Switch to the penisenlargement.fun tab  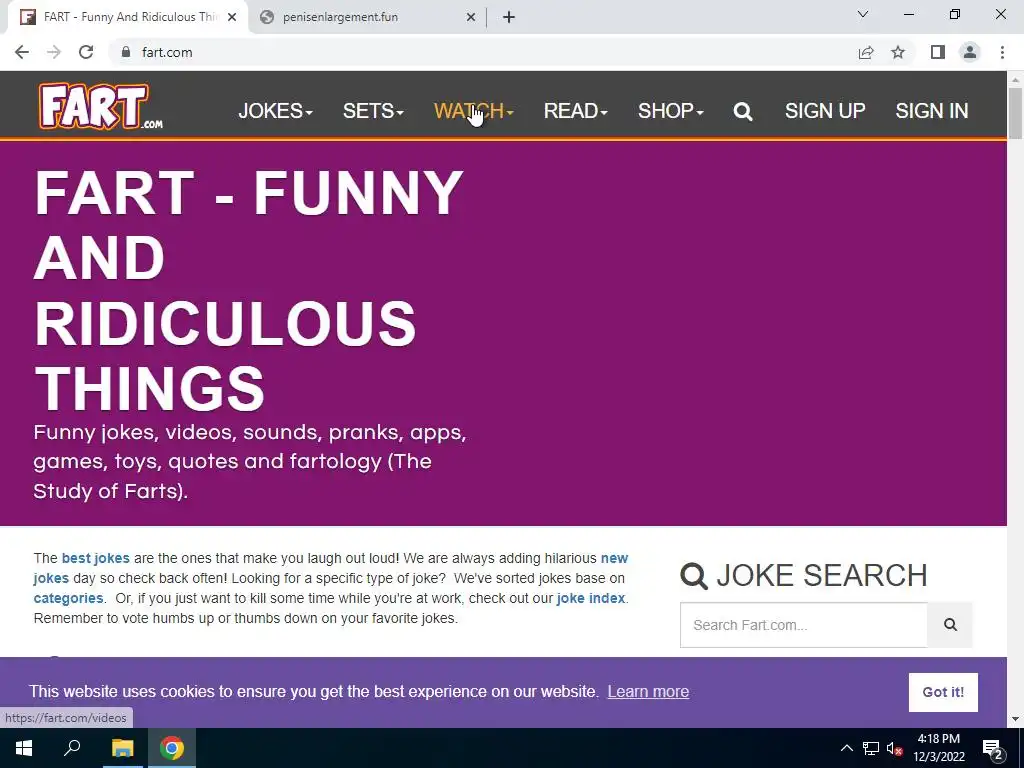pyautogui.click(x=366, y=17)
